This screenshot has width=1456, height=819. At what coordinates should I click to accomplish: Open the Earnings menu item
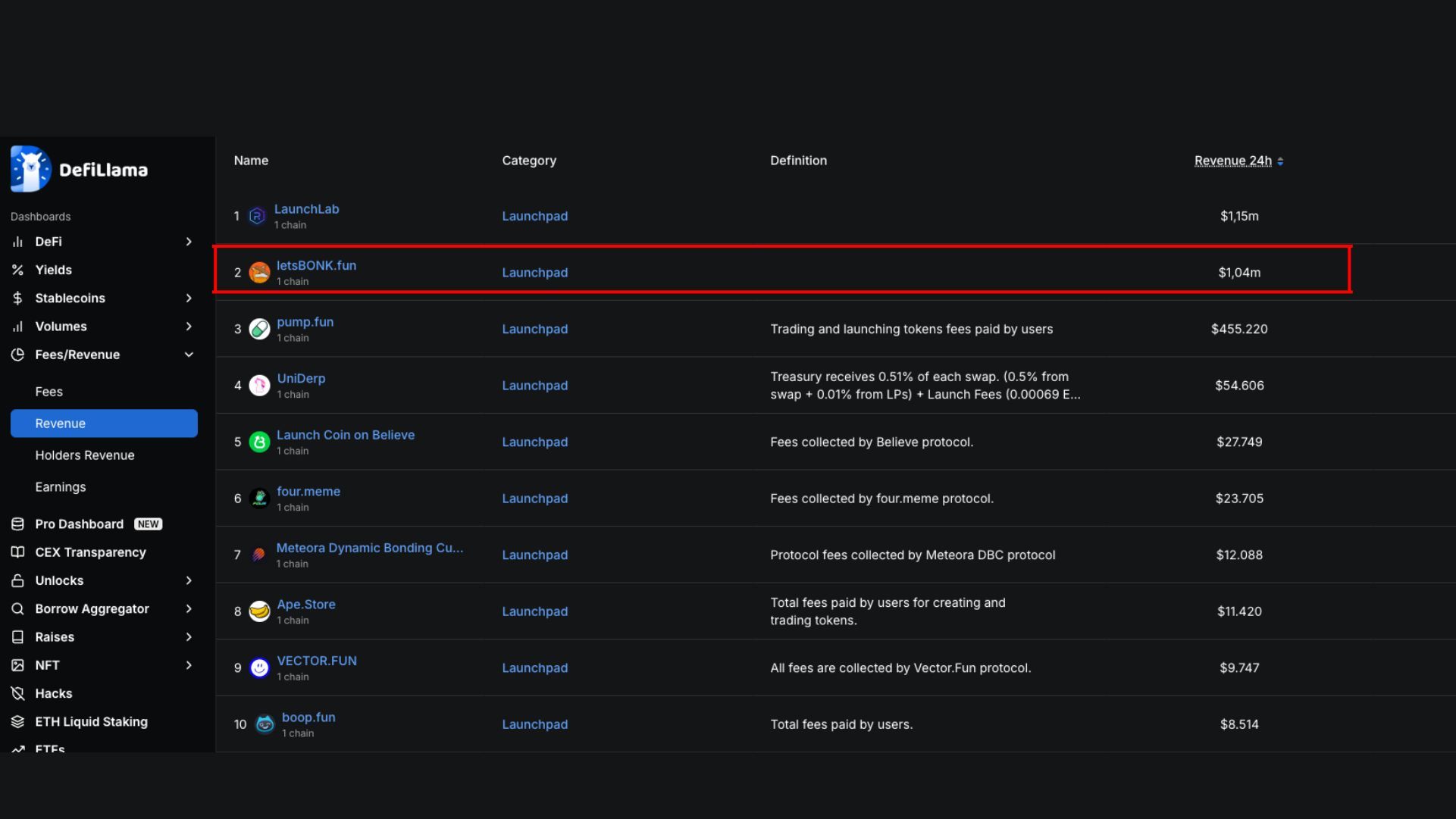pyautogui.click(x=61, y=487)
